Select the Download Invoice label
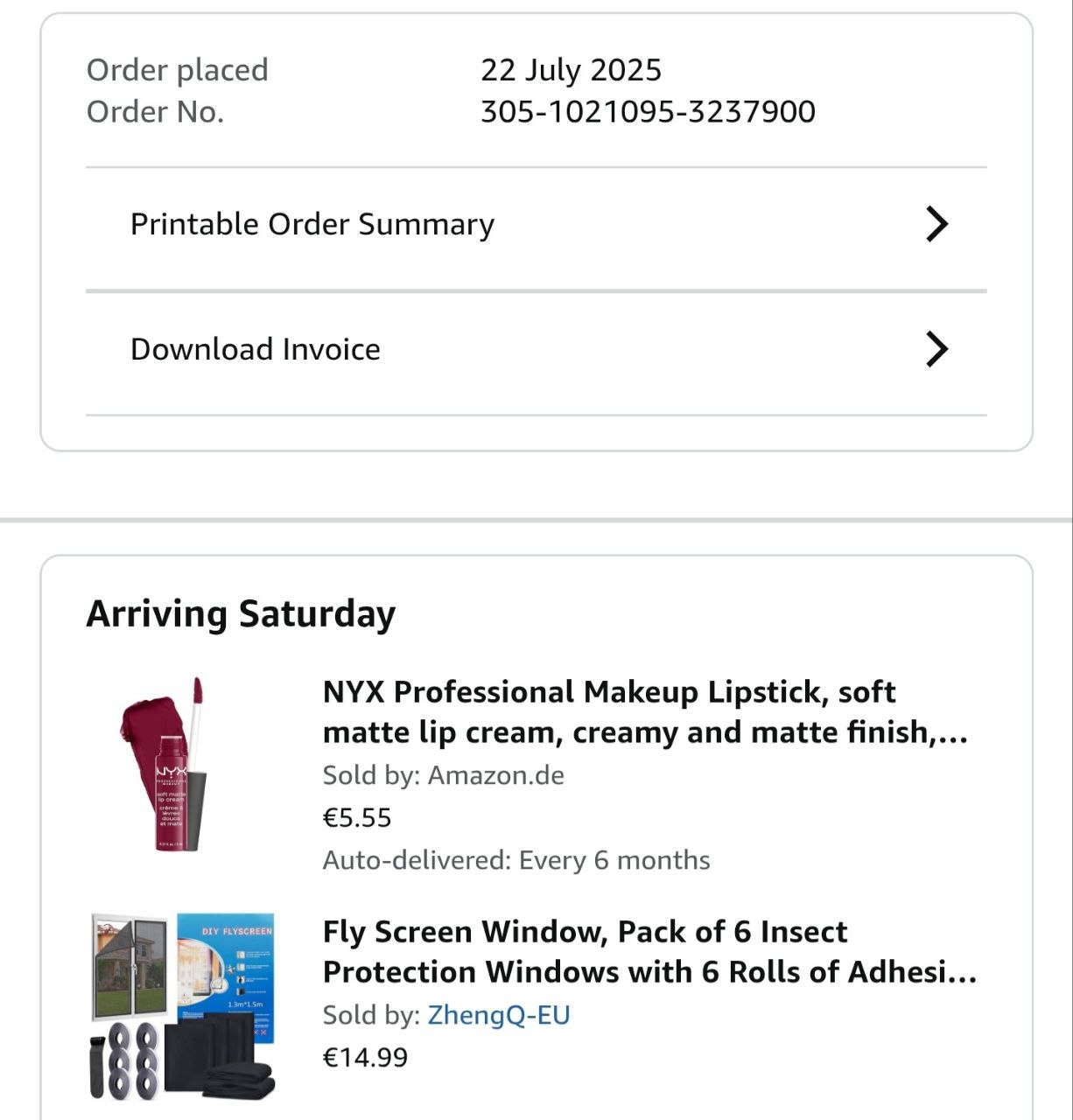Screen dimensions: 1073x1120 [255, 349]
